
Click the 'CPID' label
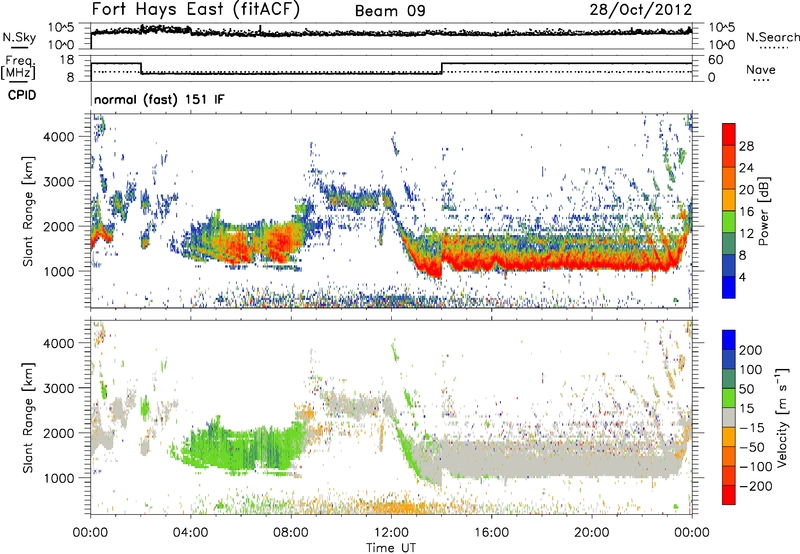[22, 95]
